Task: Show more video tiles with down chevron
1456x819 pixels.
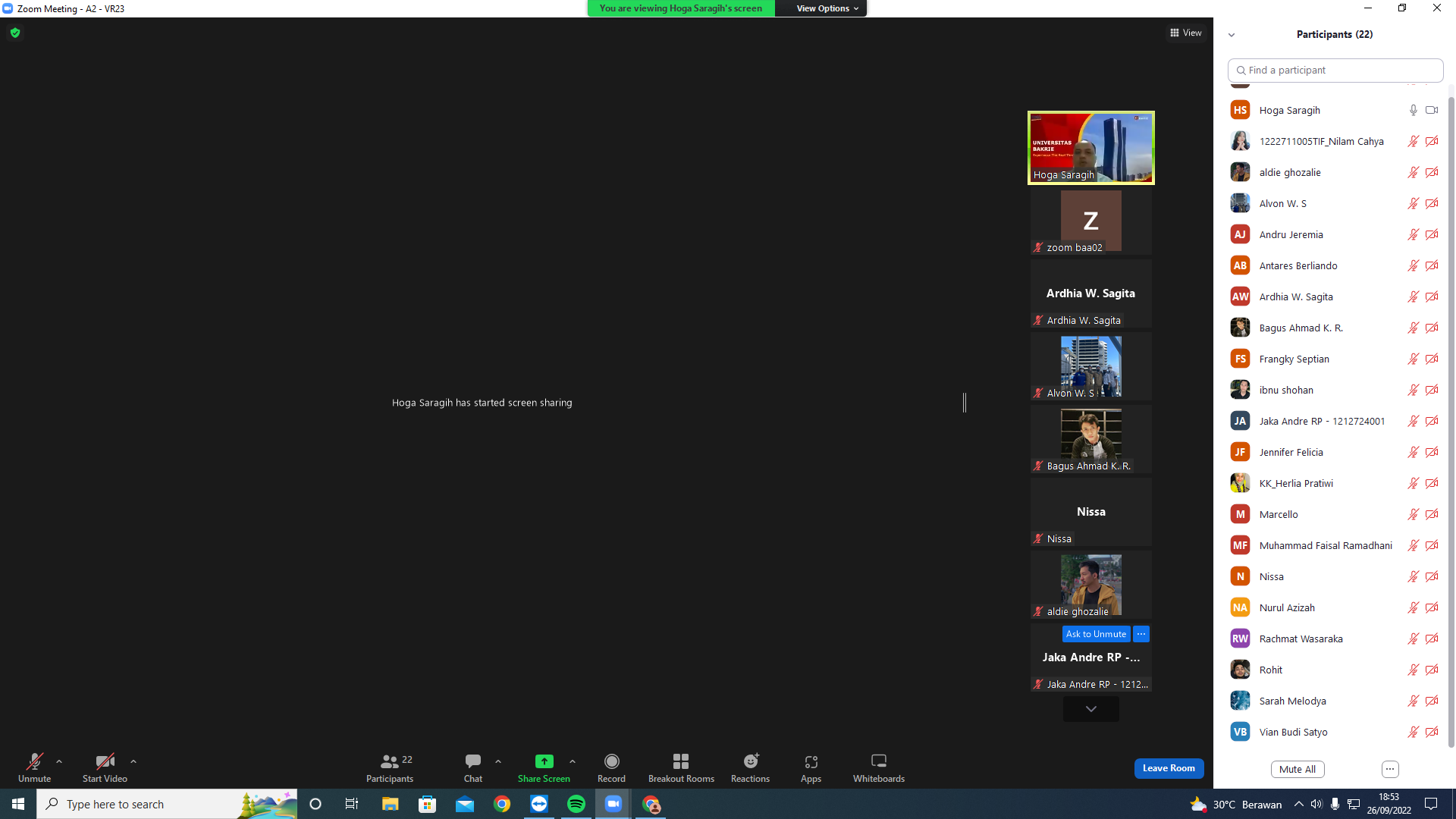Action: pyautogui.click(x=1091, y=709)
